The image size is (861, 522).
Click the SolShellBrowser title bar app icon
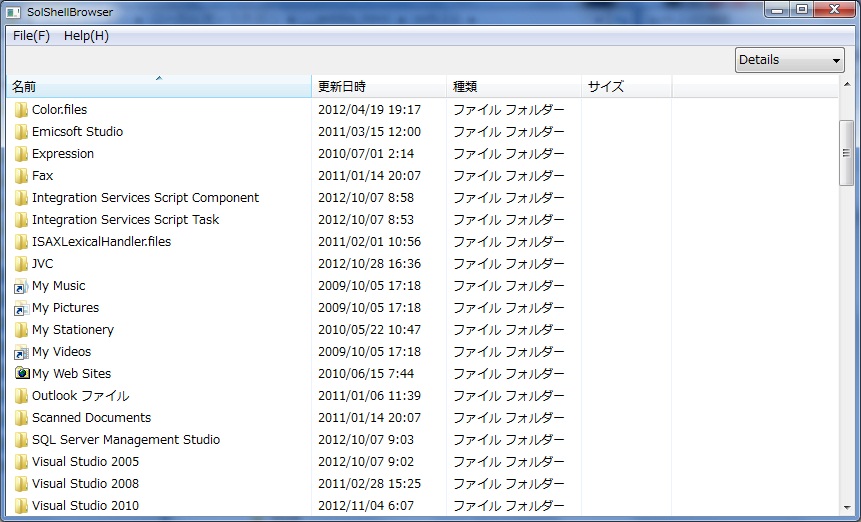click(14, 12)
